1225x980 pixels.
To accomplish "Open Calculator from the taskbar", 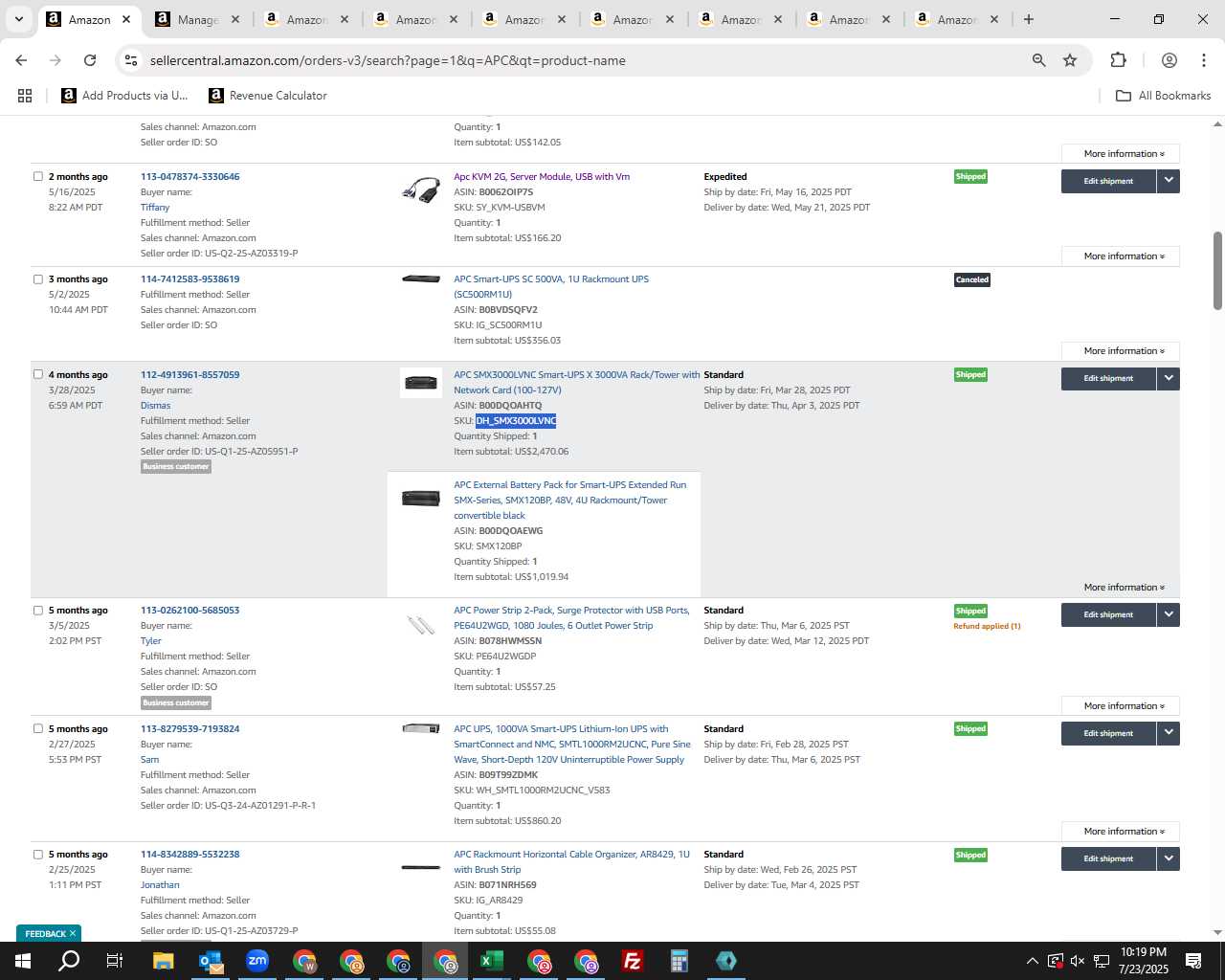I will (679, 961).
